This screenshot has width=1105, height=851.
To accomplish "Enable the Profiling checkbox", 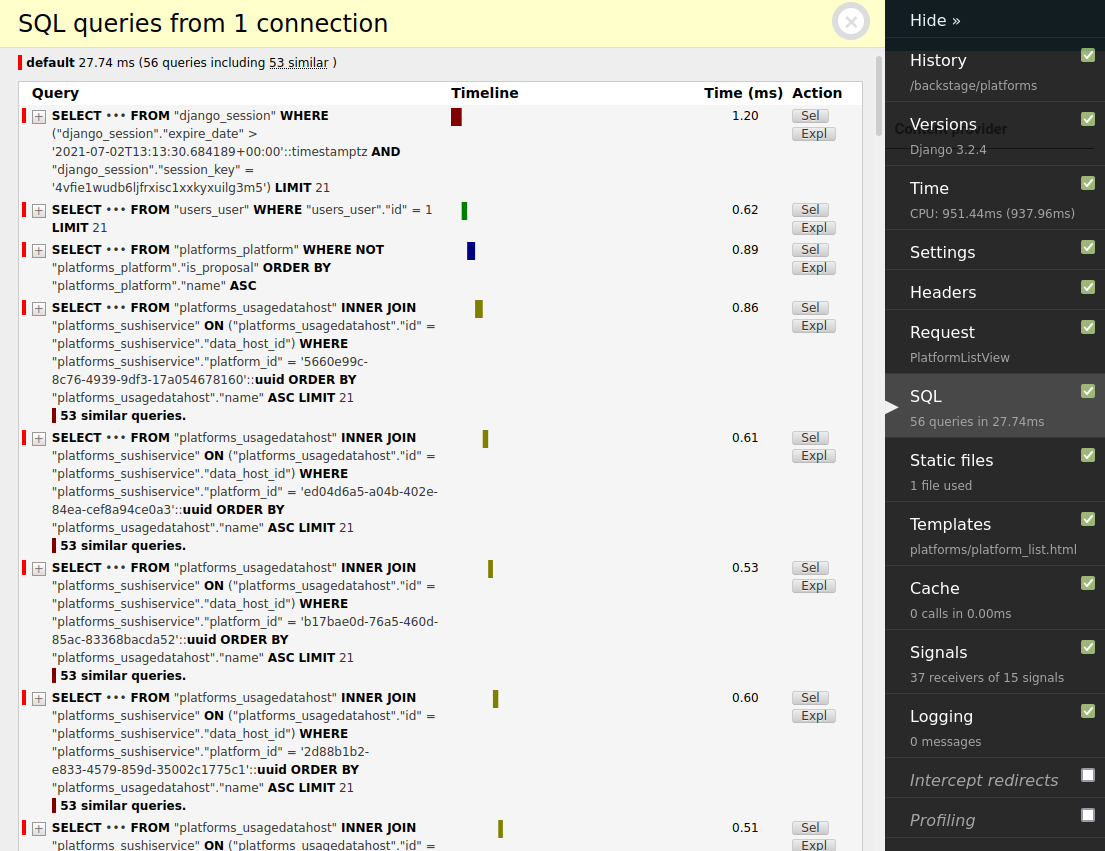I will [1089, 815].
